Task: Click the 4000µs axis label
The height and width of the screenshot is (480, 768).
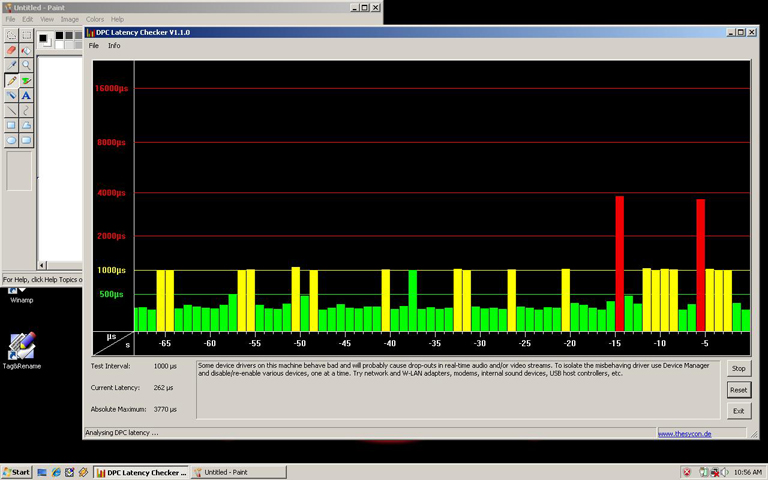Action: pyautogui.click(x=112, y=192)
